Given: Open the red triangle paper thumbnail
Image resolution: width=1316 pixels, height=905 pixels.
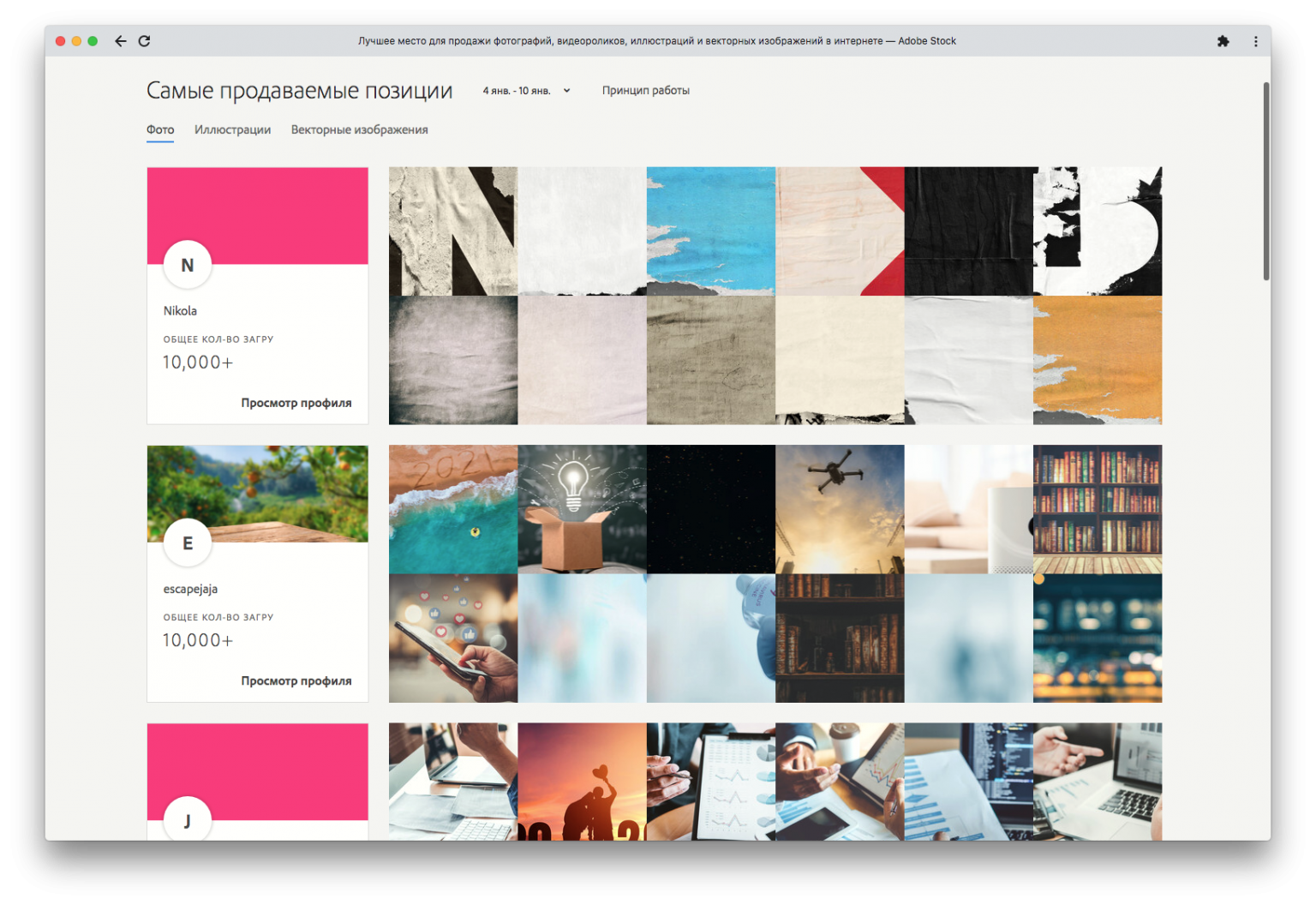Looking at the screenshot, I should point(840,231).
